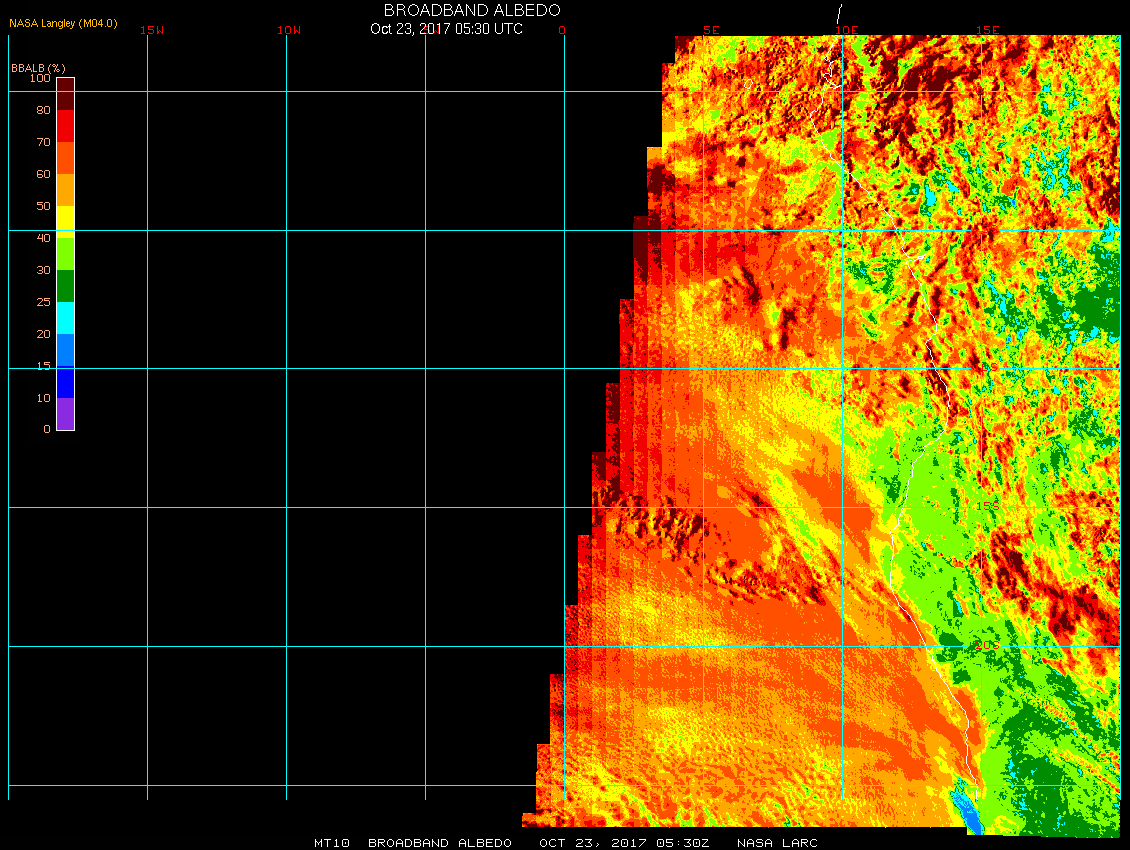Image resolution: width=1130 pixels, height=850 pixels.
Task: Click the 5E longitude label
Action: [711, 30]
